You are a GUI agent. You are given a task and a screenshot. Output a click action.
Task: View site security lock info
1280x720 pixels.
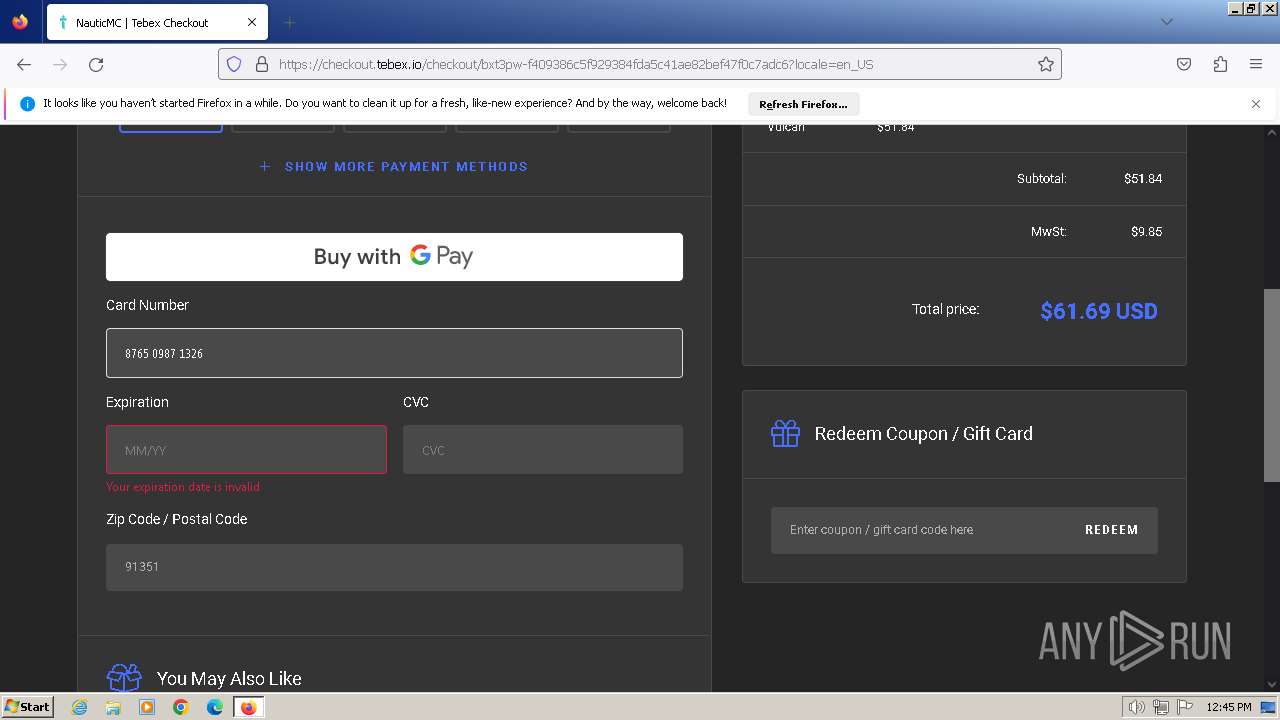point(262,64)
